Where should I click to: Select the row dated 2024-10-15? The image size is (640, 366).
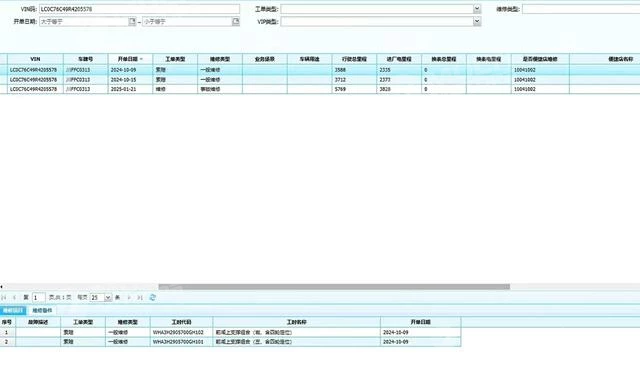click(320, 80)
